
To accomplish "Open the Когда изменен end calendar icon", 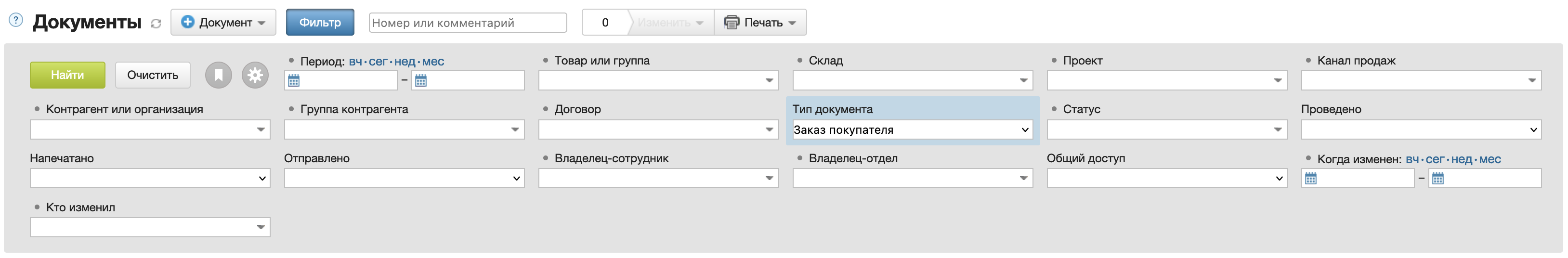I will pos(1438,178).
